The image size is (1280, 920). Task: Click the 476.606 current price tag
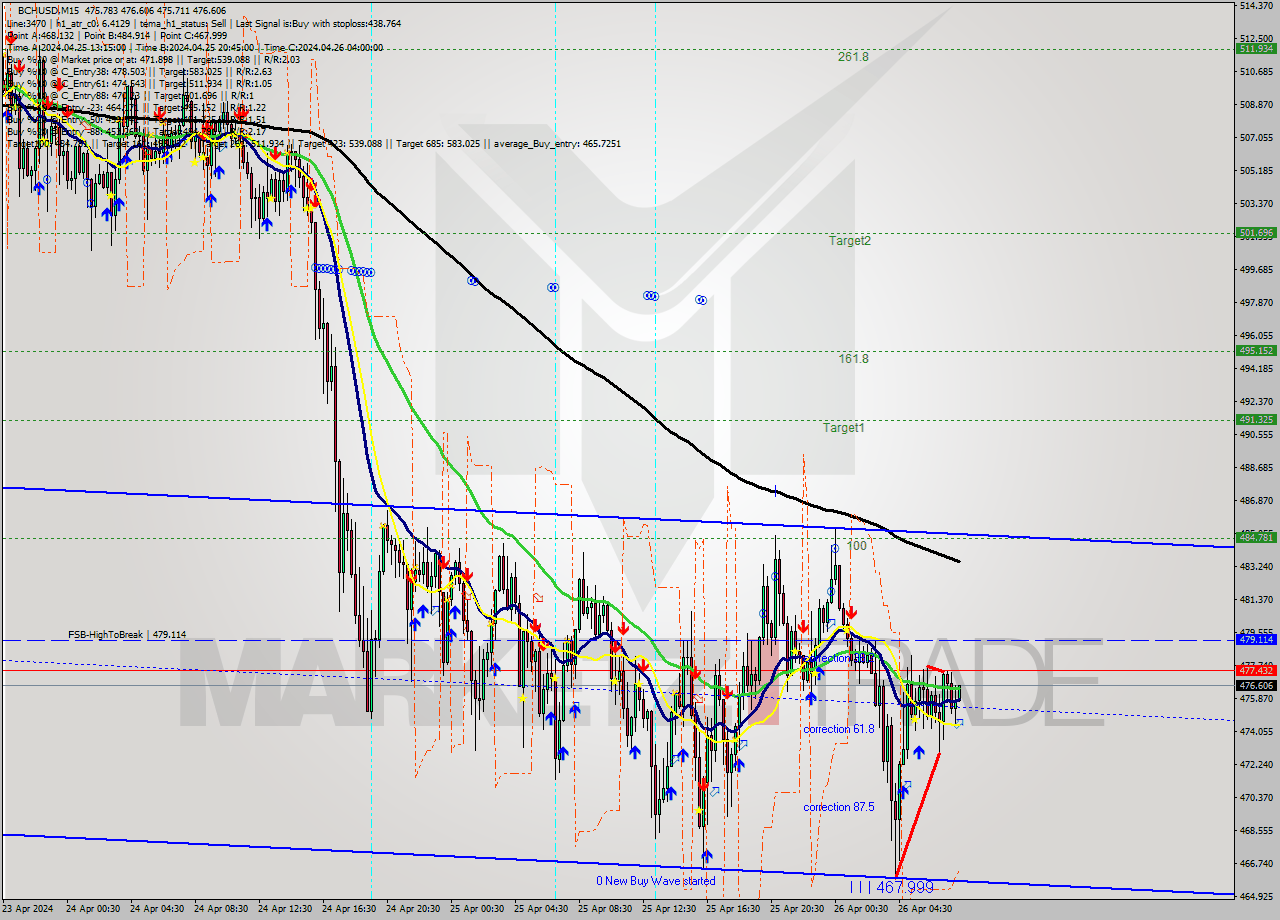point(1256,686)
